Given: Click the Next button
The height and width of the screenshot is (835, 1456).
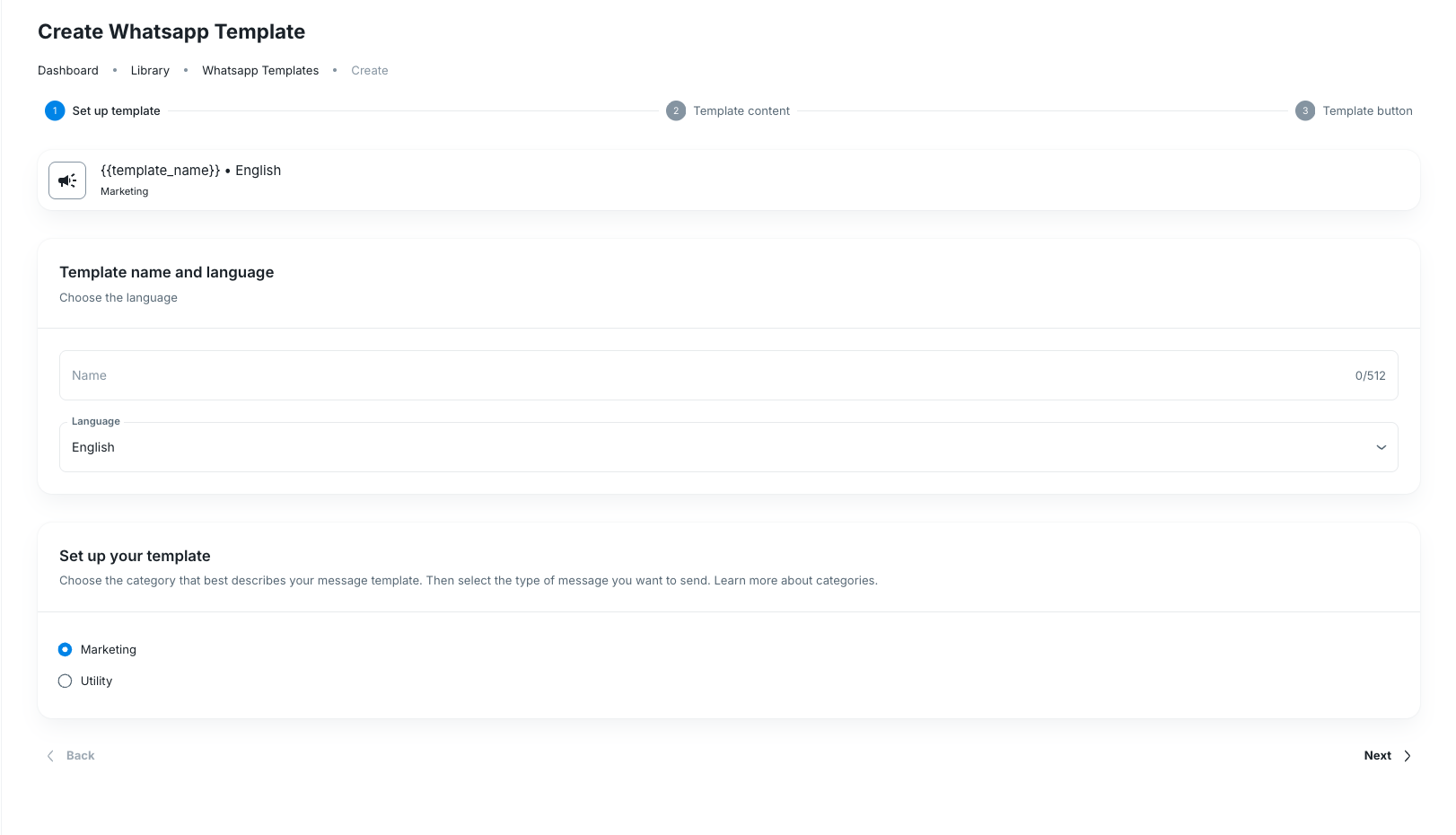Looking at the screenshot, I should coord(1387,756).
